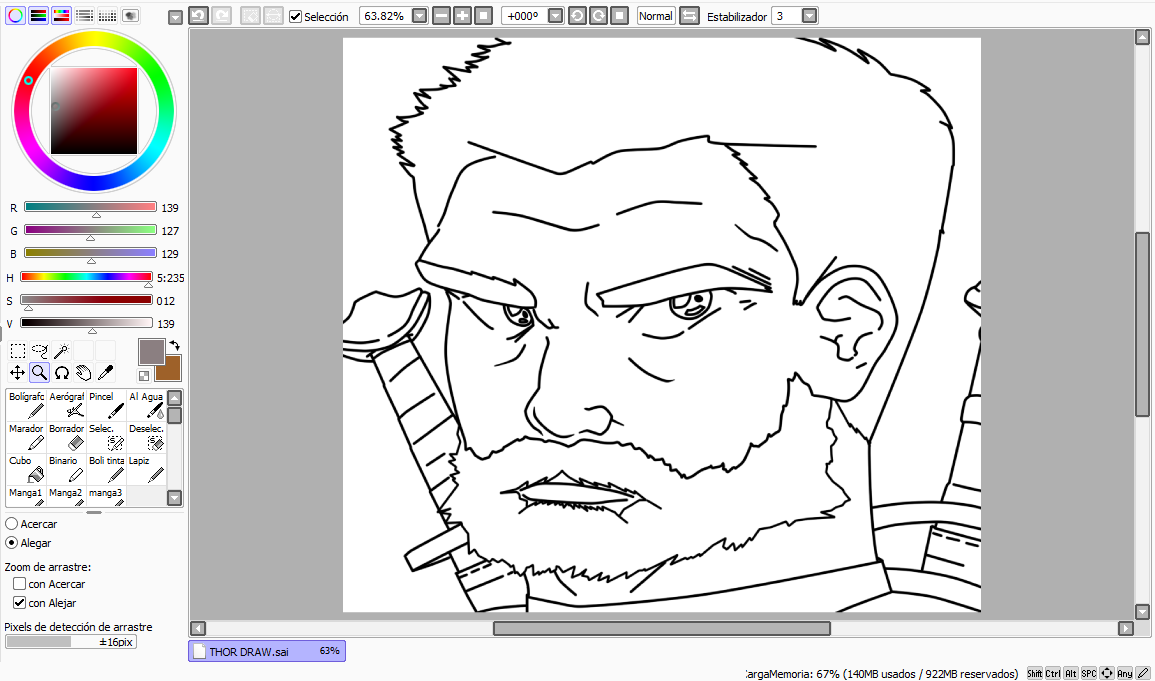
Task: Zoom in with the plus button
Action: coord(462,15)
